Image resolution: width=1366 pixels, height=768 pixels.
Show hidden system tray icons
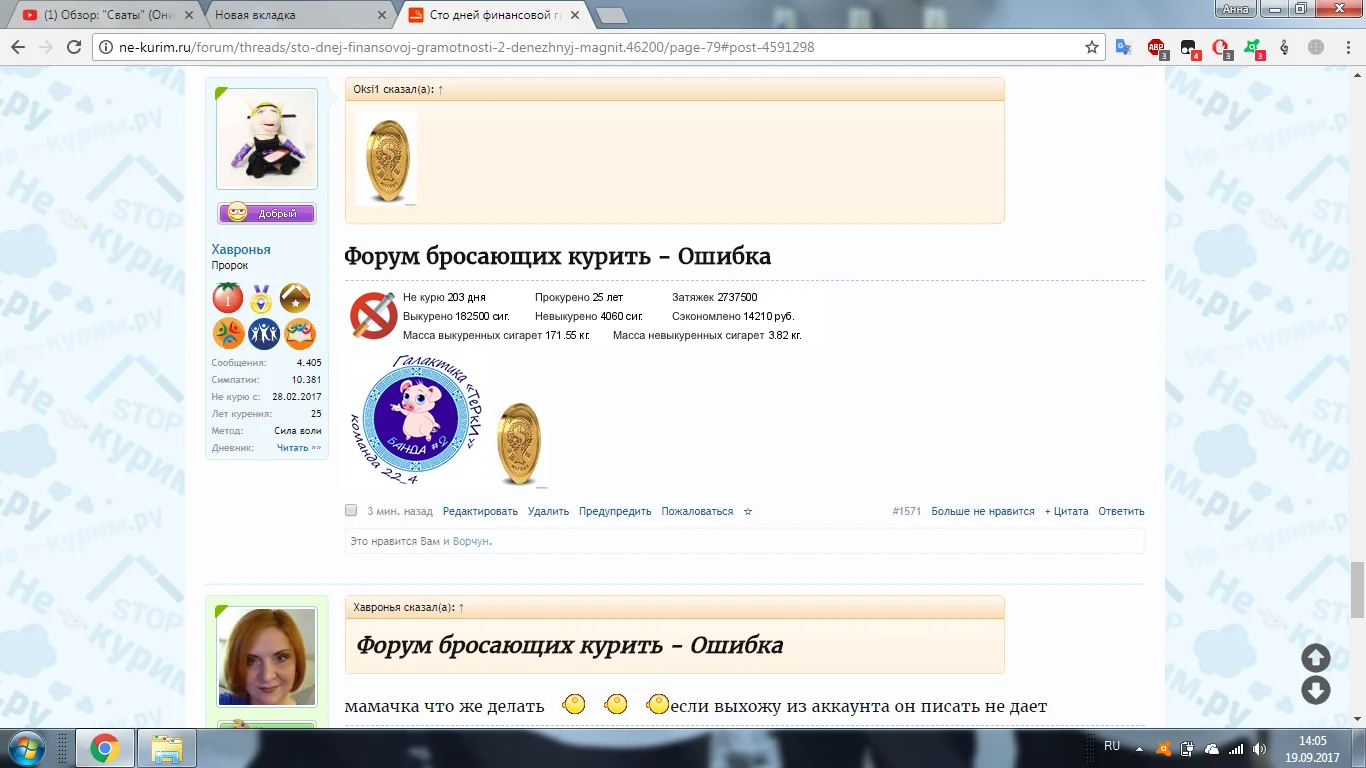click(x=1139, y=749)
